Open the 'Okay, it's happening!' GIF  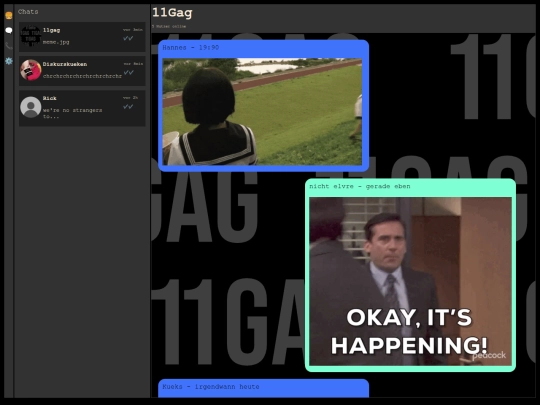(x=410, y=281)
